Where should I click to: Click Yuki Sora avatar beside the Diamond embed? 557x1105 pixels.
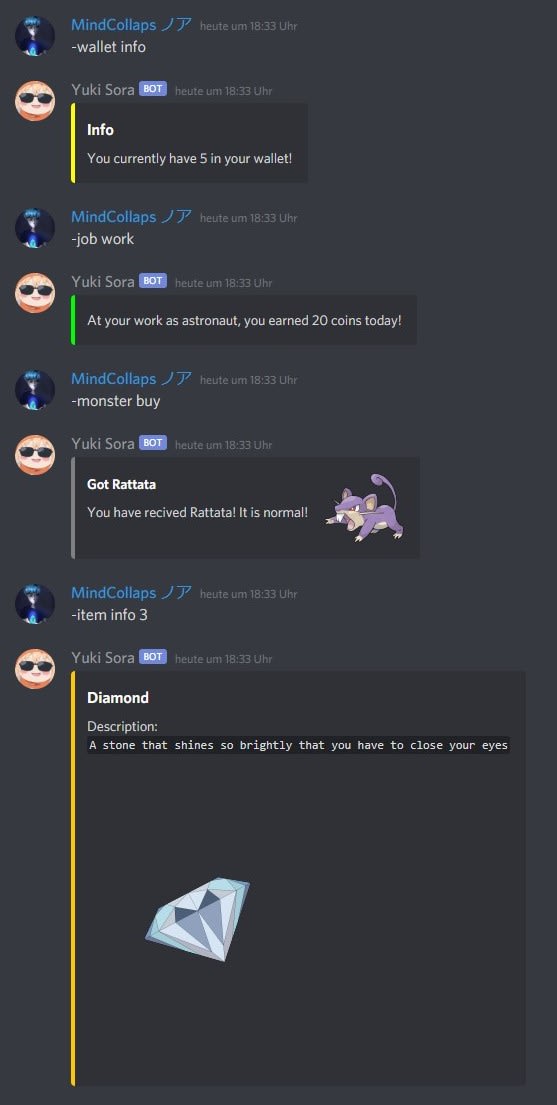click(x=35, y=669)
